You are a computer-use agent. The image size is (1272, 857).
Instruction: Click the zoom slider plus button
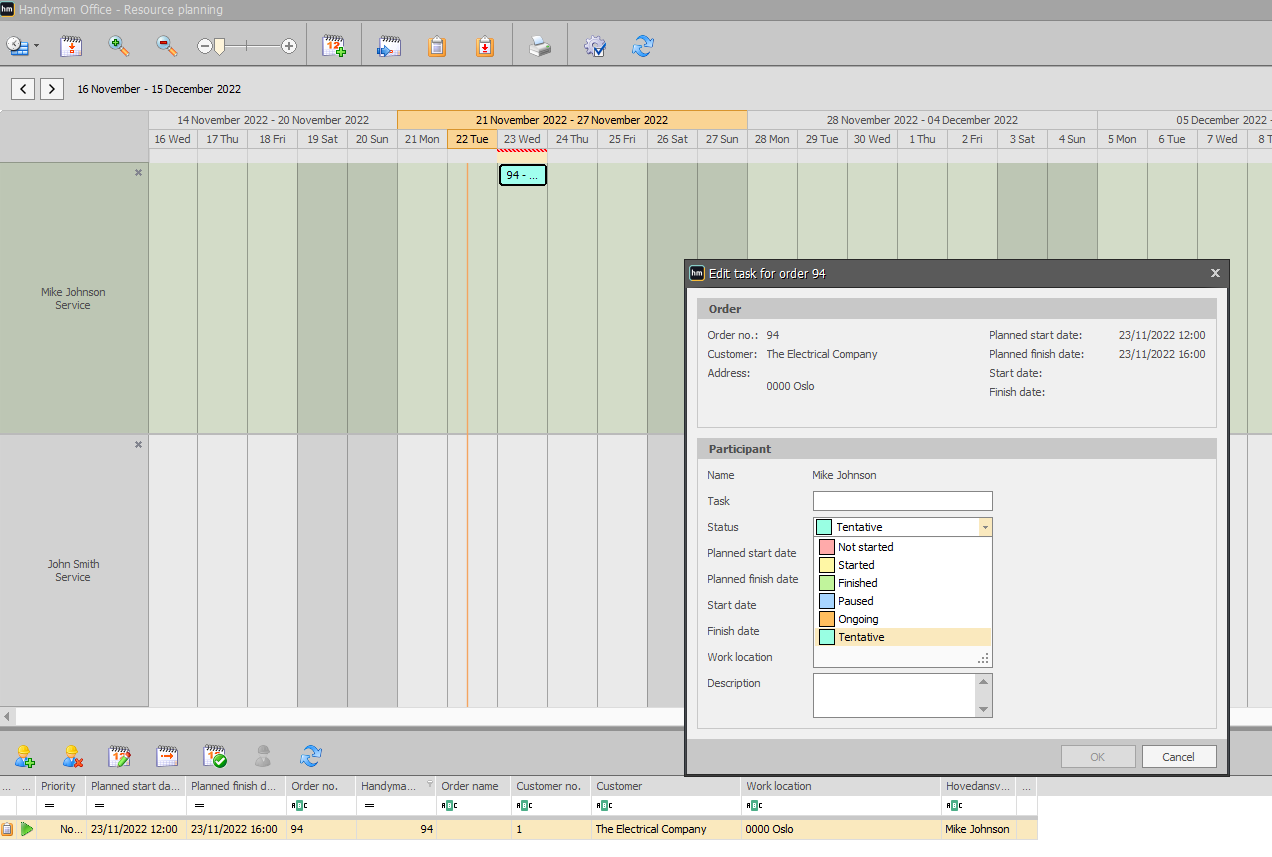[x=289, y=46]
